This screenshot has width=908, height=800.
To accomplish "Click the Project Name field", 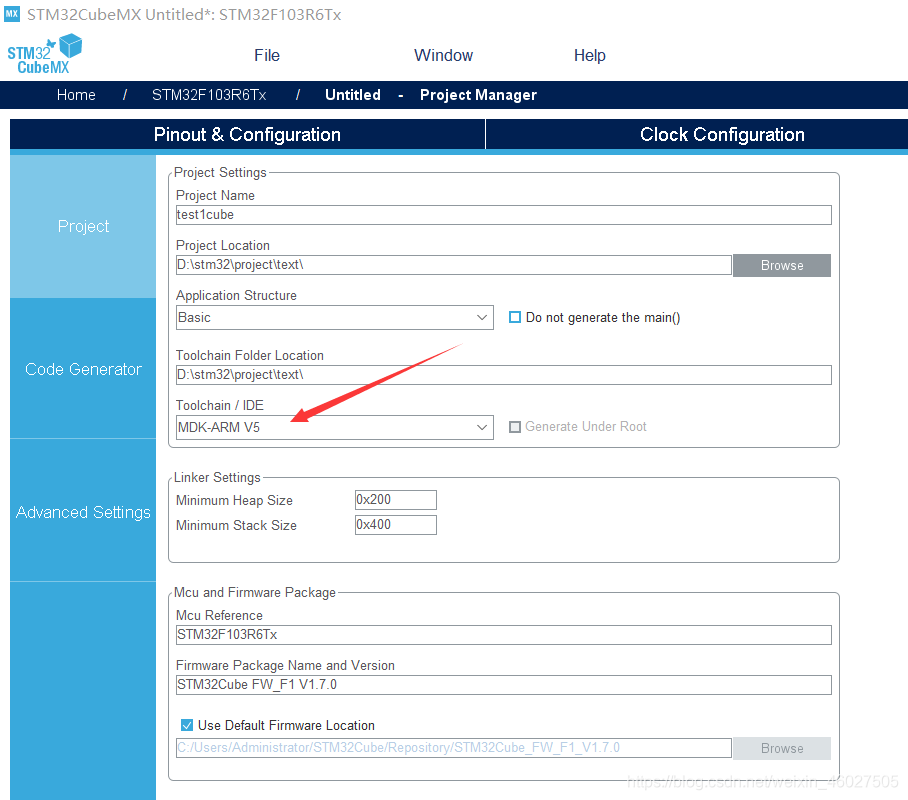I will click(503, 215).
